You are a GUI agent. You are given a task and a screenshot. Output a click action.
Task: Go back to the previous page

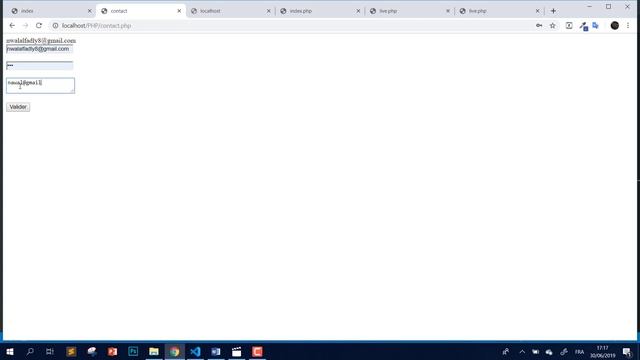12,25
